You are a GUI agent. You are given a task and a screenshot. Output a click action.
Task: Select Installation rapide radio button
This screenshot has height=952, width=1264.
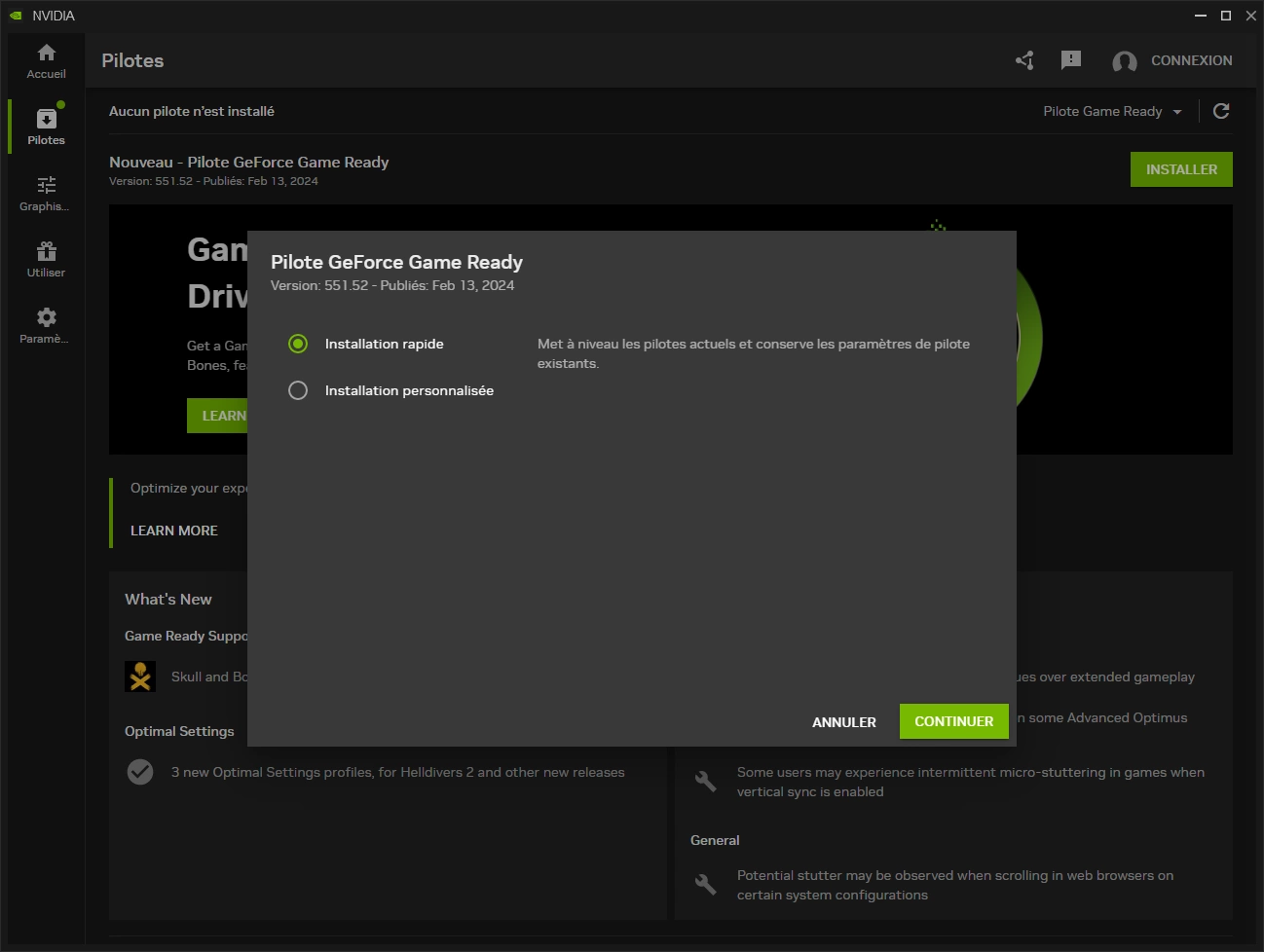tap(298, 344)
